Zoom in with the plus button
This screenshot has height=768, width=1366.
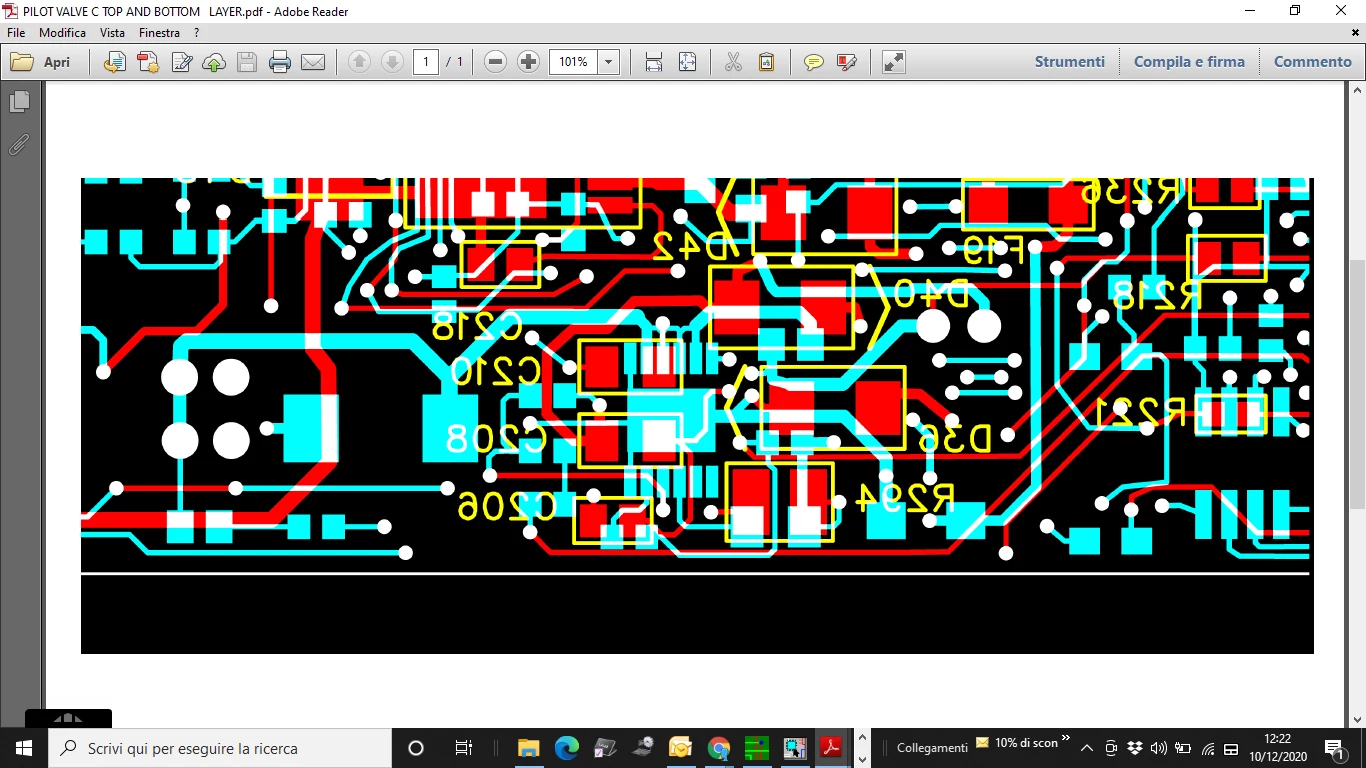[x=529, y=62]
